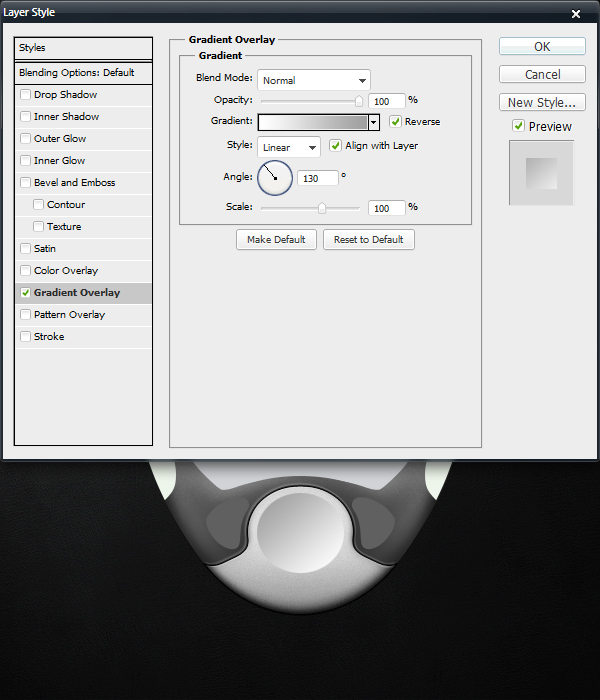Click the Scale slider handle
The width and height of the screenshot is (600, 700).
(x=321, y=208)
